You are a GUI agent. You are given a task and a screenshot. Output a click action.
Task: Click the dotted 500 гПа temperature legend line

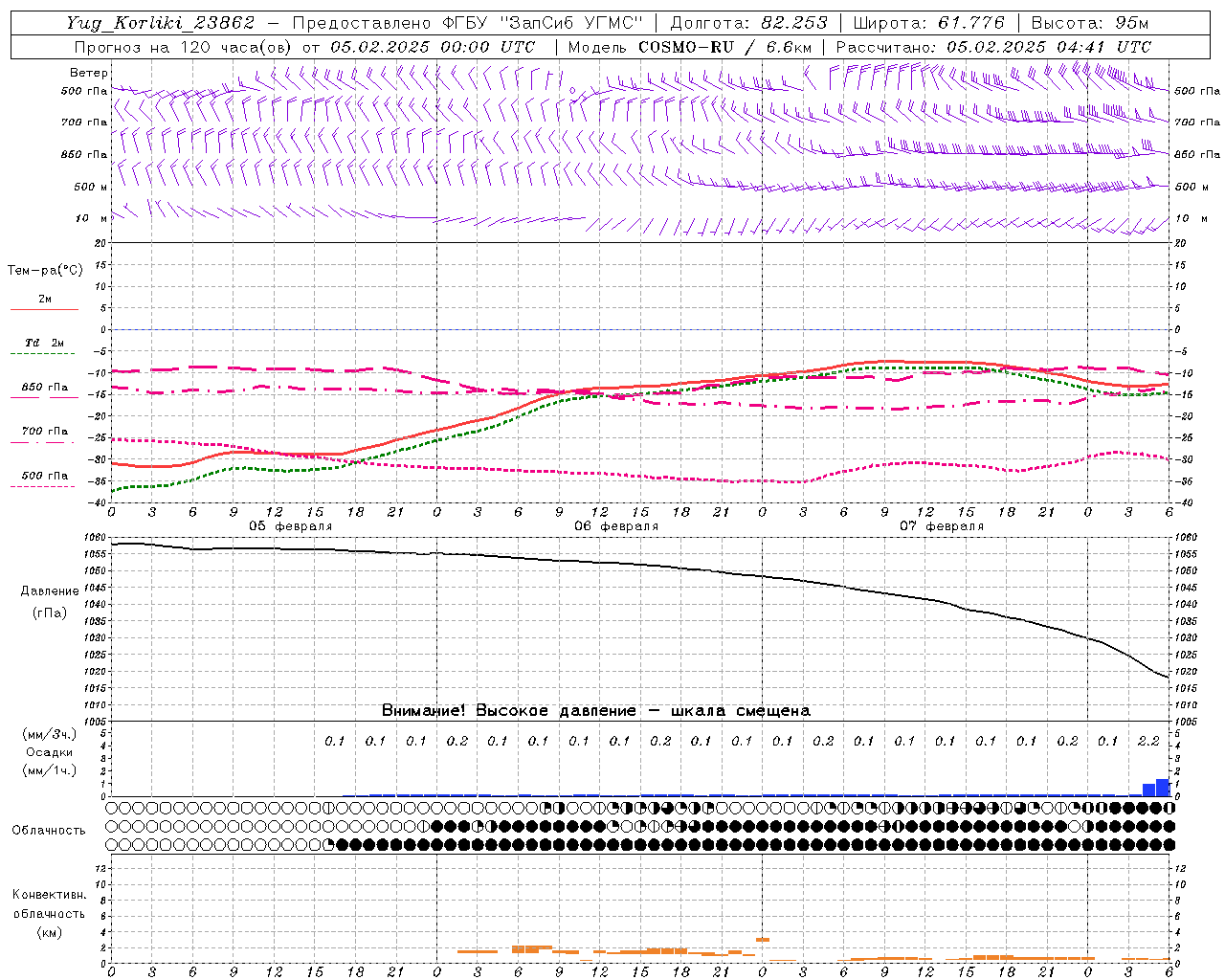(44, 486)
